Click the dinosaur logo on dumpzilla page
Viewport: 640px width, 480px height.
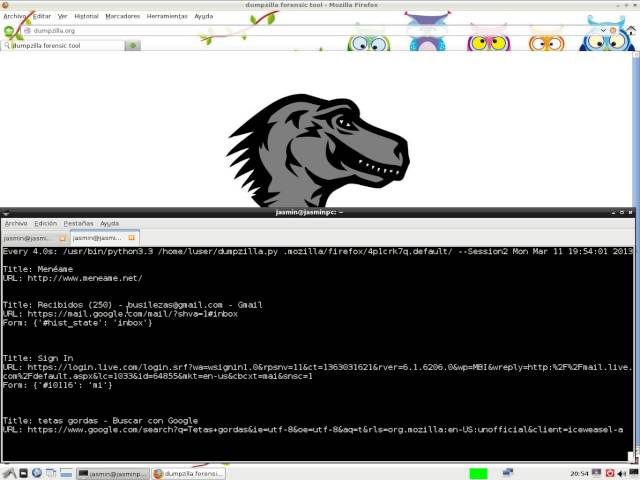[x=318, y=151]
